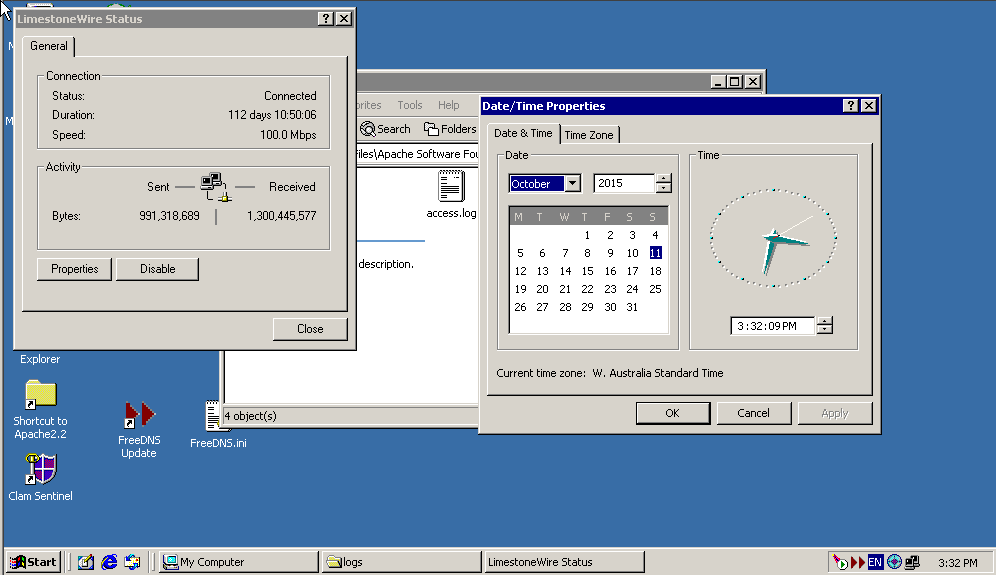Select the Date & Time tab
The image size is (996, 575).
pos(523,133)
